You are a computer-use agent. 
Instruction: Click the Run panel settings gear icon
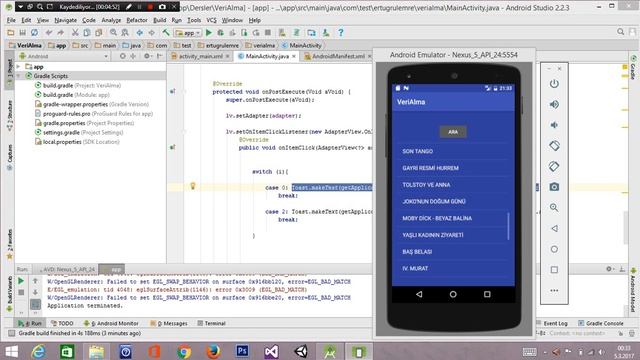coord(609,269)
